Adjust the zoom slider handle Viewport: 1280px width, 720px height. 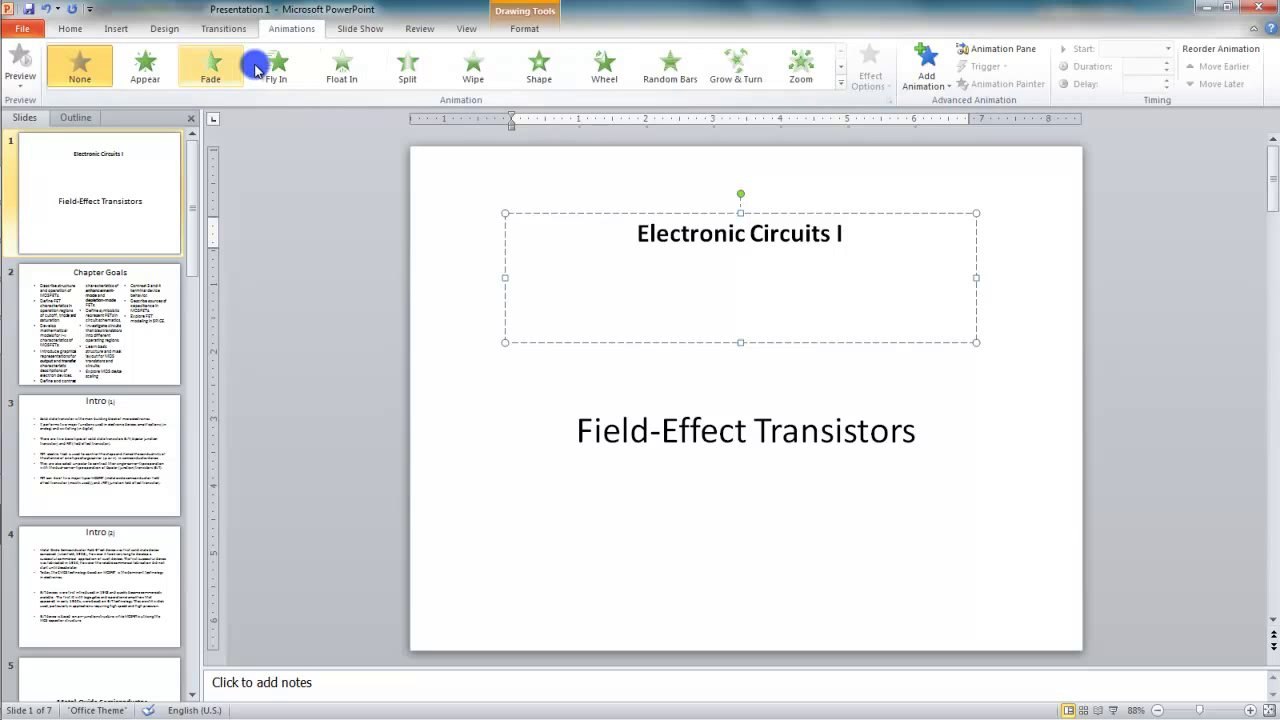click(x=1199, y=710)
